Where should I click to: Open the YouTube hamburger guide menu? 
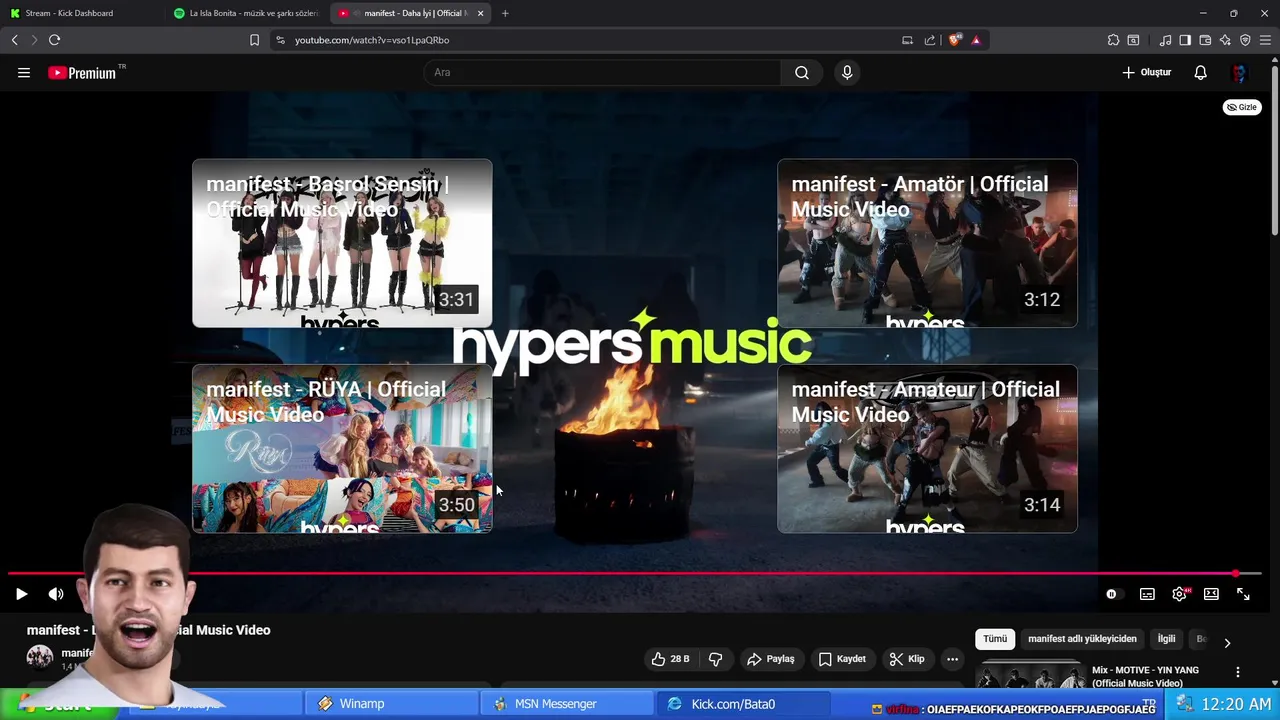(x=24, y=73)
